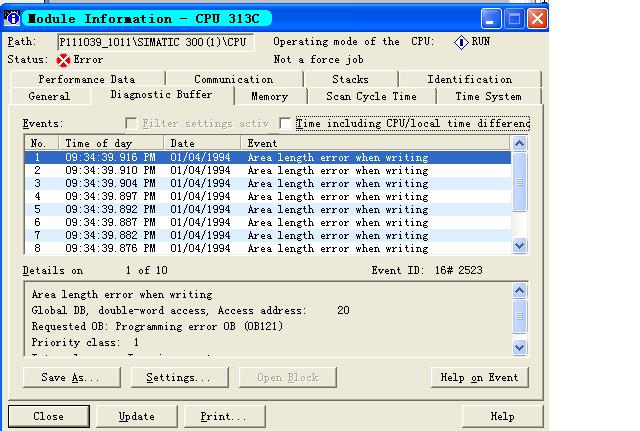Image resolution: width=640 pixels, height=431 pixels.
Task: Click the Save As... button
Action: point(72,378)
